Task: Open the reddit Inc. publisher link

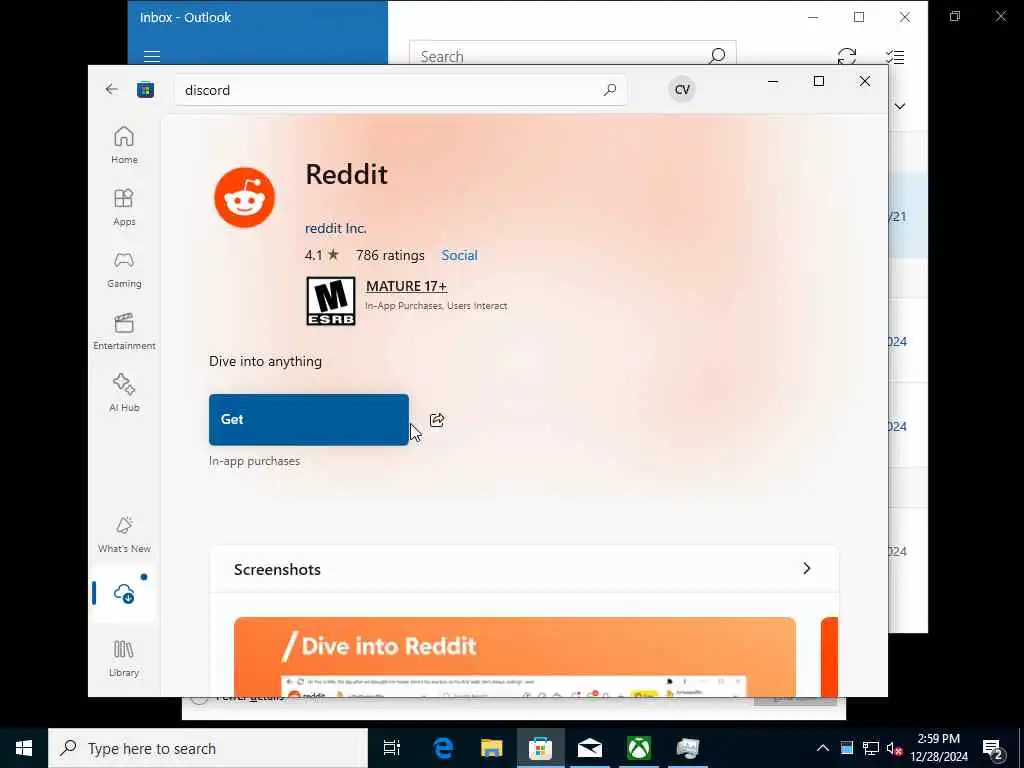Action: [336, 228]
